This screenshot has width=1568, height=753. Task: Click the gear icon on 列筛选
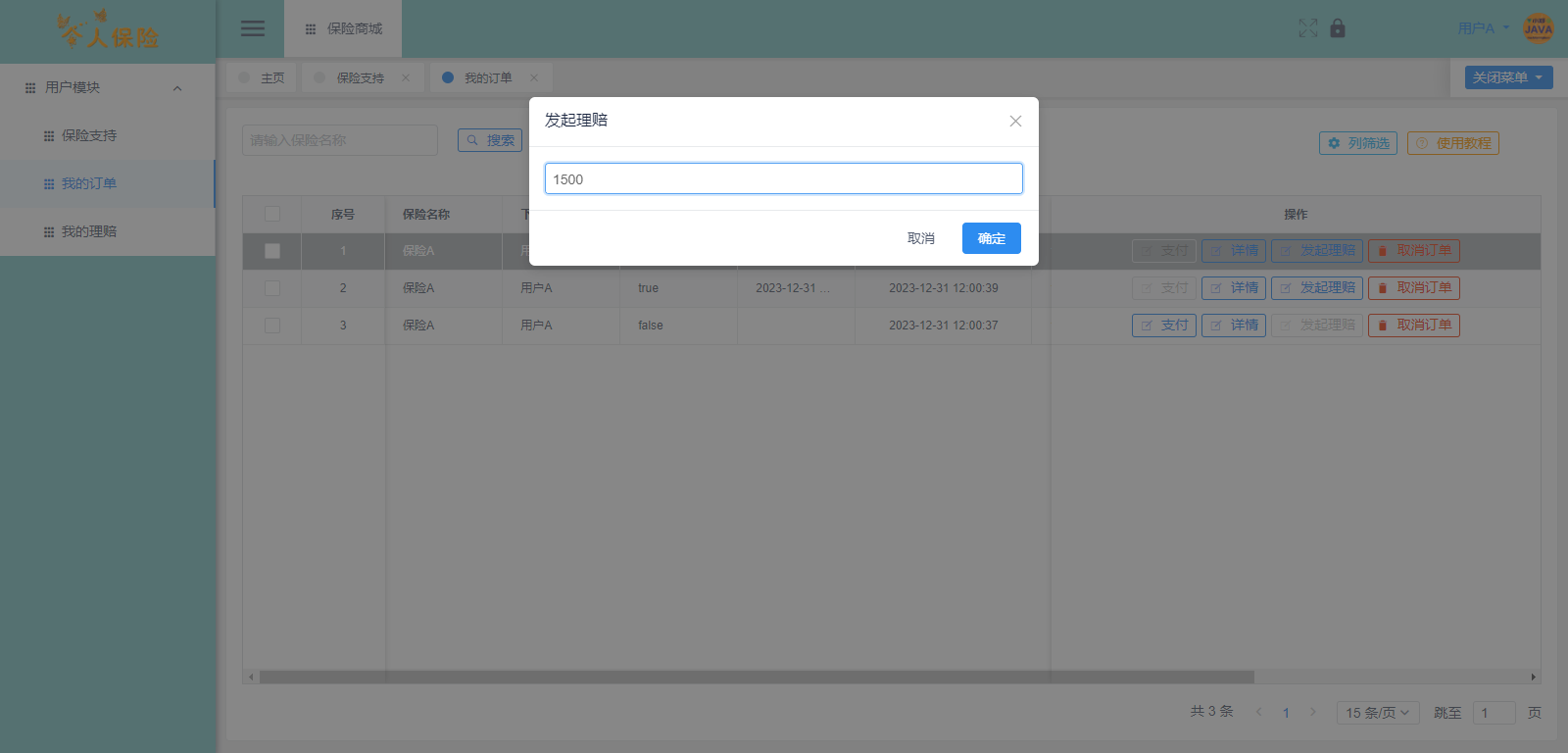tap(1334, 143)
